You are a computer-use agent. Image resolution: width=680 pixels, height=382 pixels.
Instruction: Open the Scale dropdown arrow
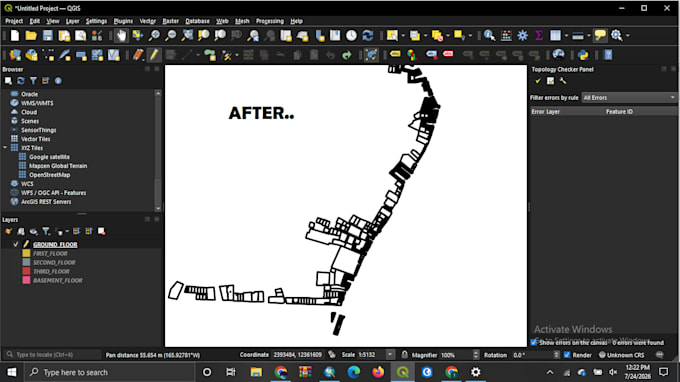[x=390, y=355]
